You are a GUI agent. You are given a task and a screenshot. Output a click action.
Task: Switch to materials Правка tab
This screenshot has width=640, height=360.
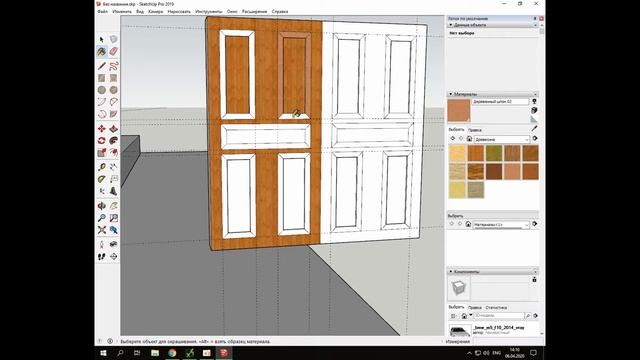(x=475, y=130)
